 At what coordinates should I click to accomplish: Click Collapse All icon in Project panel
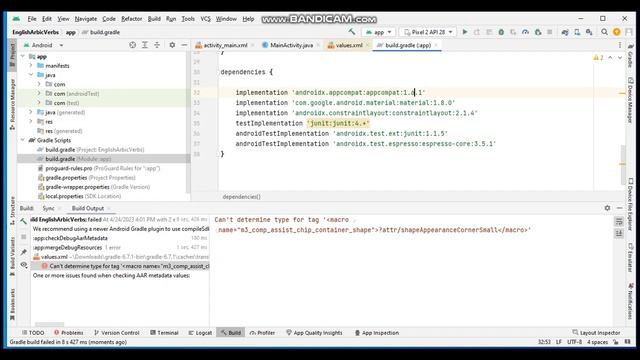(157, 45)
